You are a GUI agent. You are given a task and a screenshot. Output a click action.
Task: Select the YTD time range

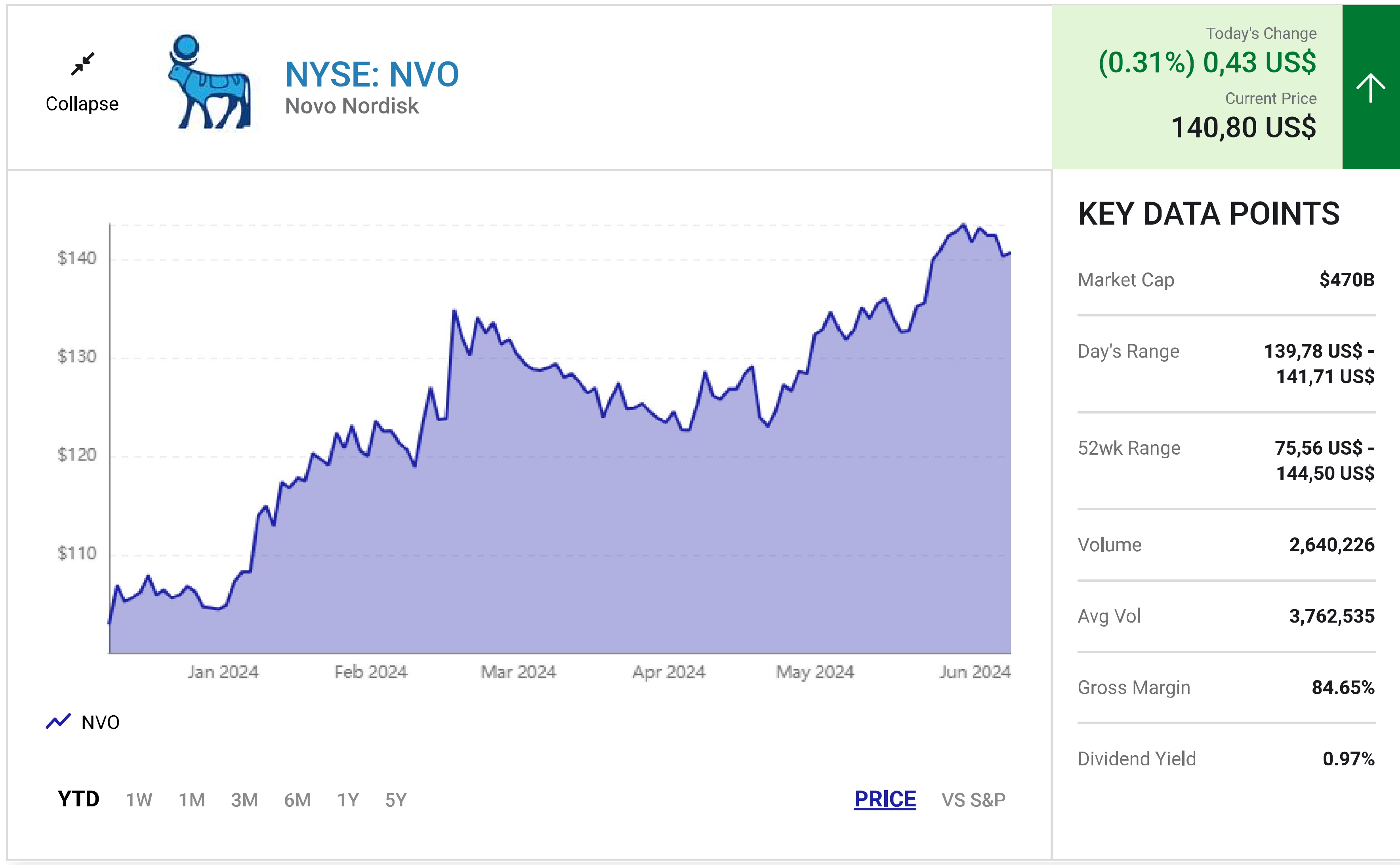pos(78,799)
